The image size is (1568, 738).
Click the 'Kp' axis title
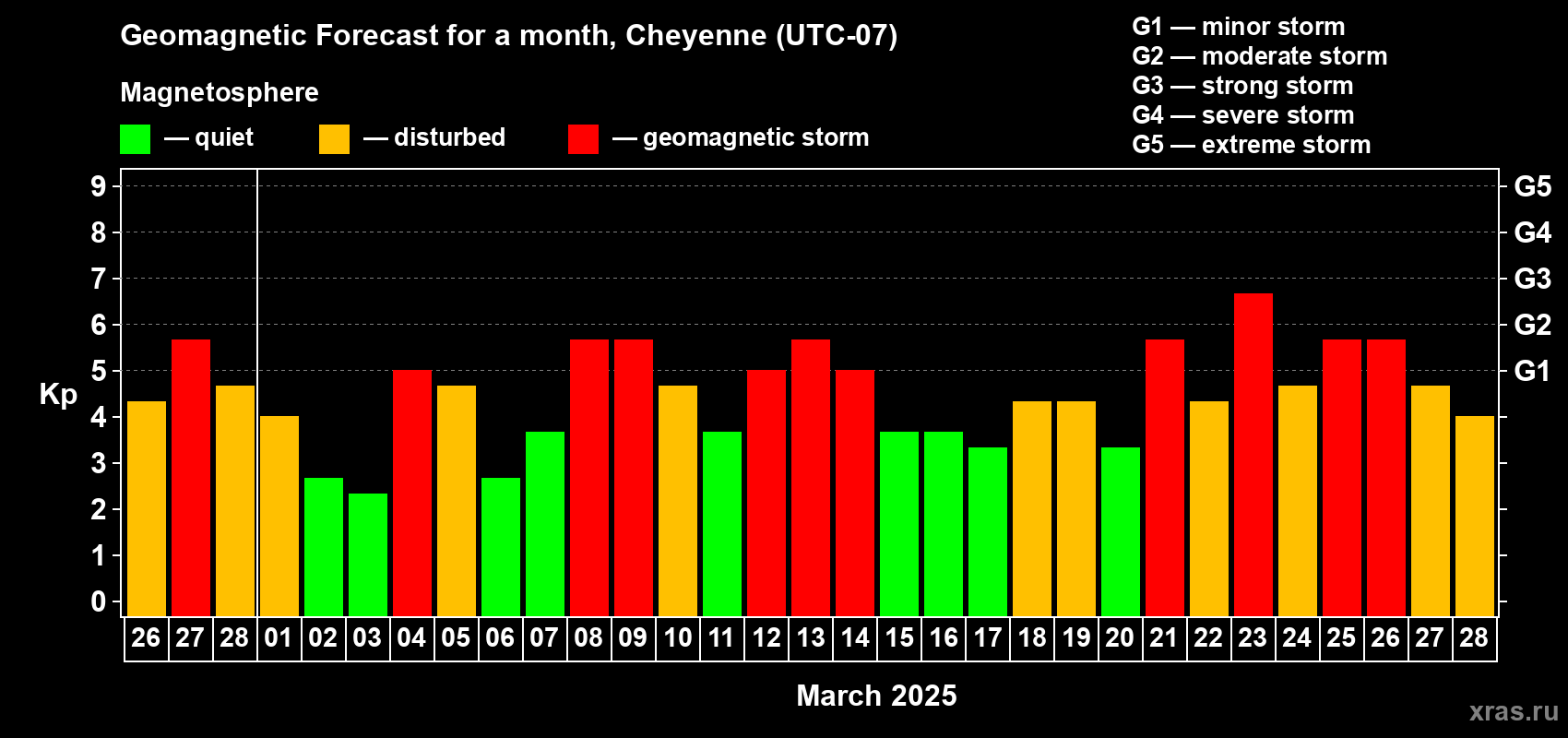tap(58, 395)
